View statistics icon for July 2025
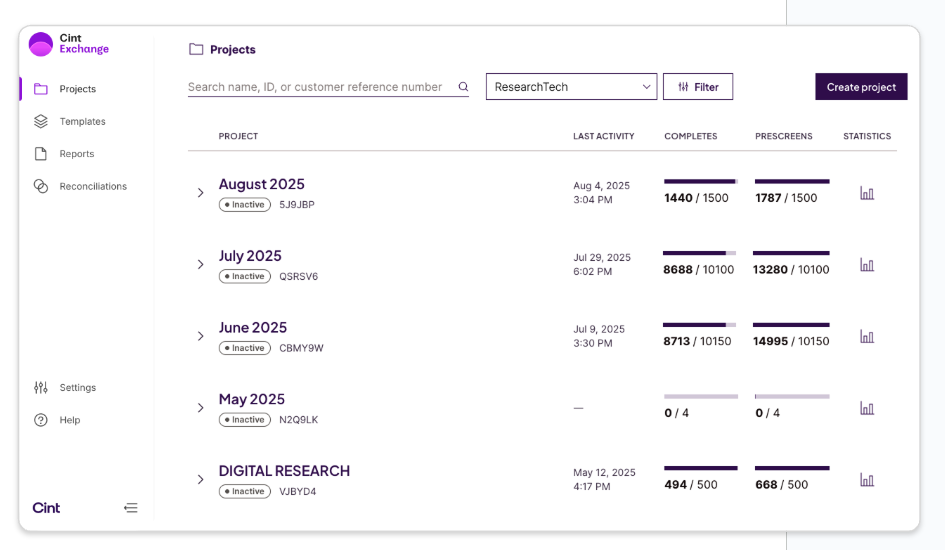The width and height of the screenshot is (945, 550). 866,265
